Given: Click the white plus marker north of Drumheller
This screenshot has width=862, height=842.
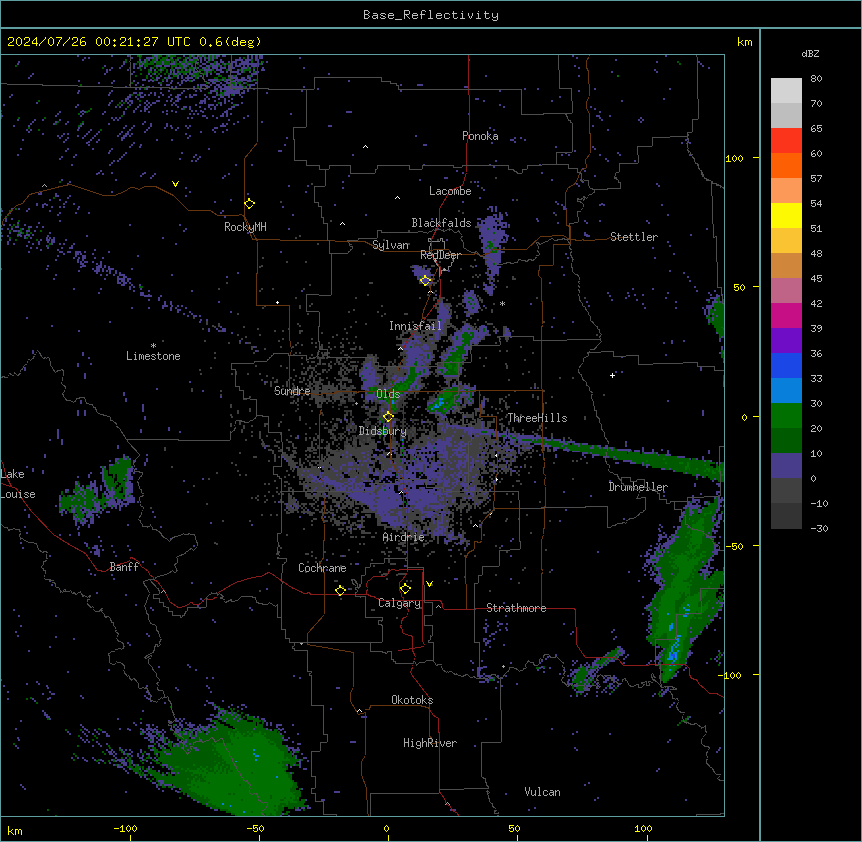Looking at the screenshot, I should coord(612,375).
